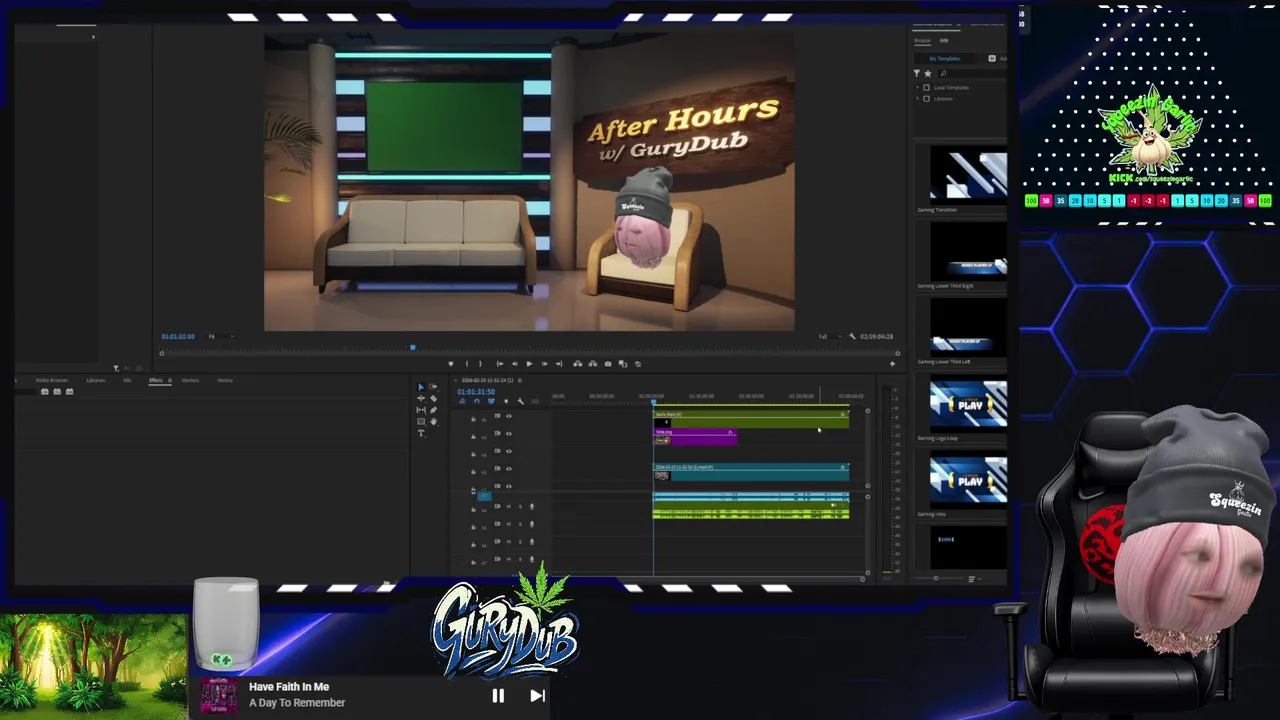Image resolution: width=1280 pixels, height=720 pixels.
Task: Click the Go to Out point button
Action: [x=559, y=363]
